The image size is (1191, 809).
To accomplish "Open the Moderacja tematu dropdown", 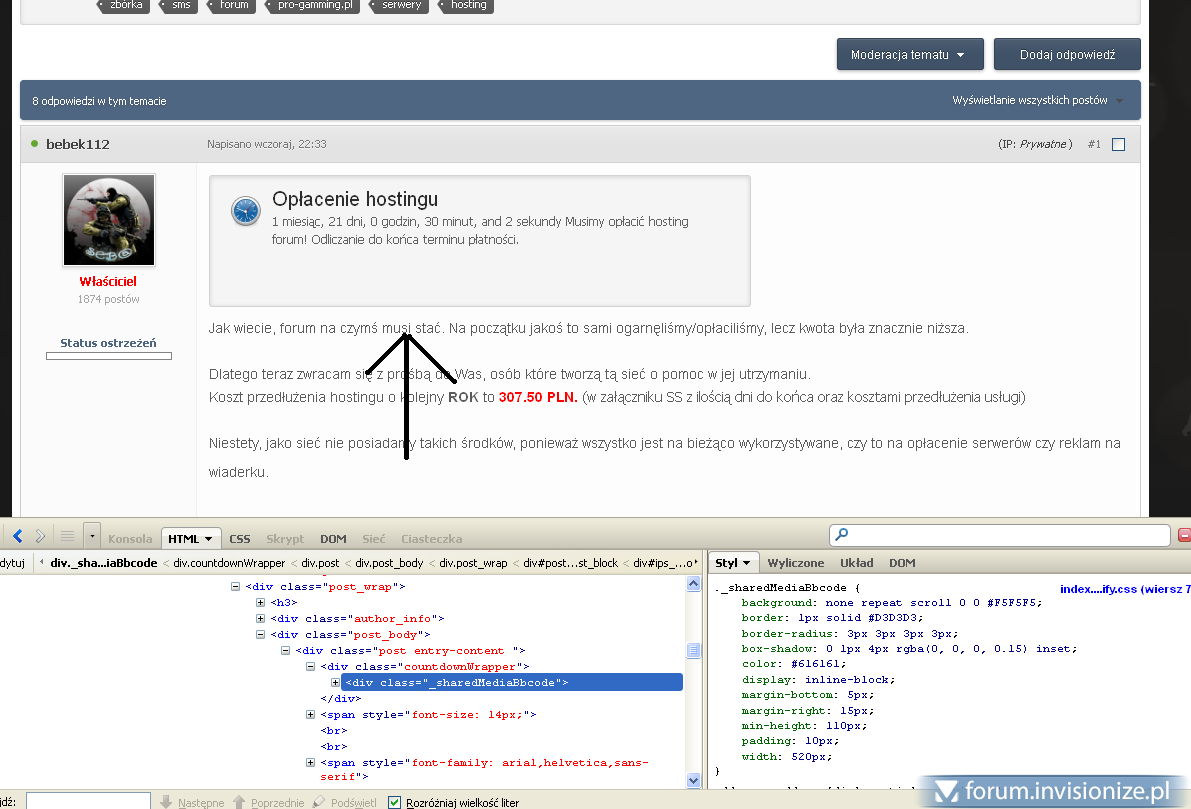I will tap(909, 55).
